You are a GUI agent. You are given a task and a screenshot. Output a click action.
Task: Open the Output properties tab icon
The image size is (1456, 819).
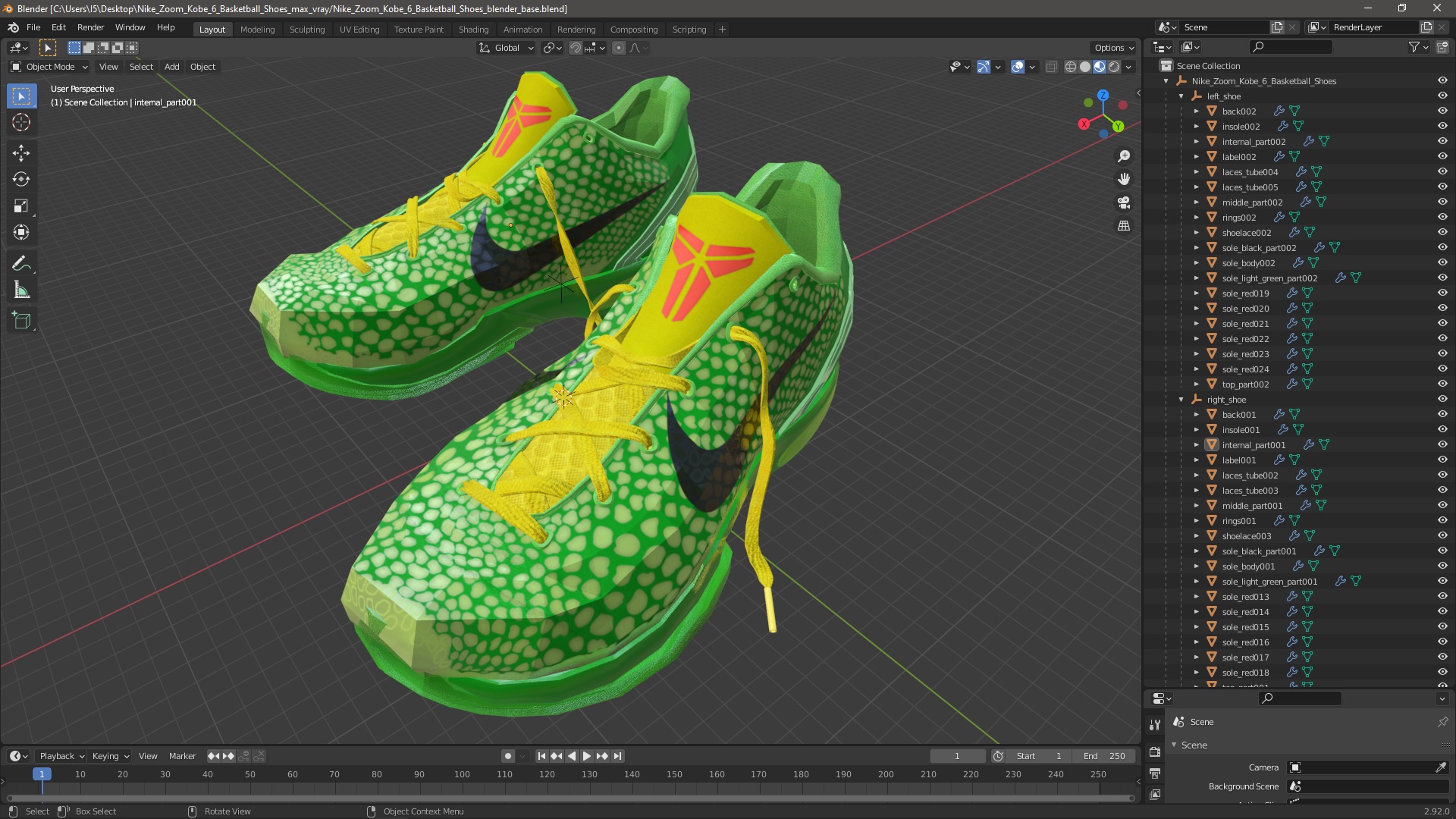[x=1154, y=773]
